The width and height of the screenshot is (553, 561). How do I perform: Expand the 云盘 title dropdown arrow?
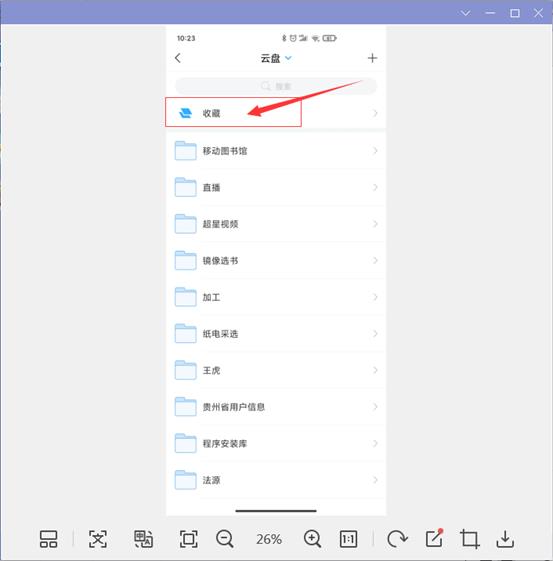coord(288,58)
